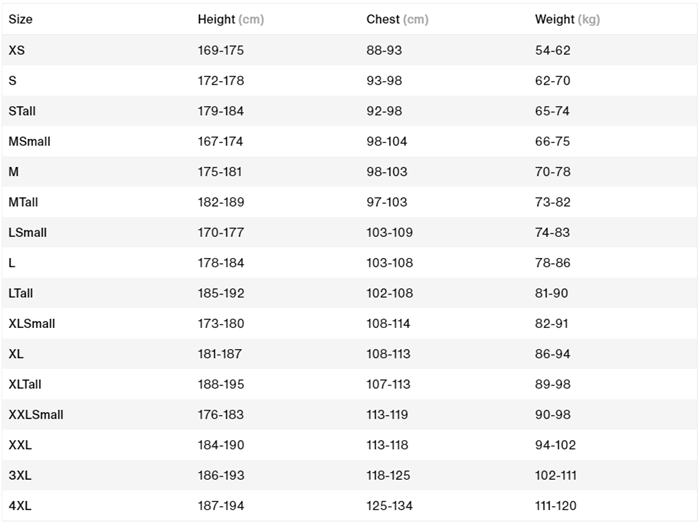
Task: Click height value 188-195 for XLTall
Action: point(221,384)
